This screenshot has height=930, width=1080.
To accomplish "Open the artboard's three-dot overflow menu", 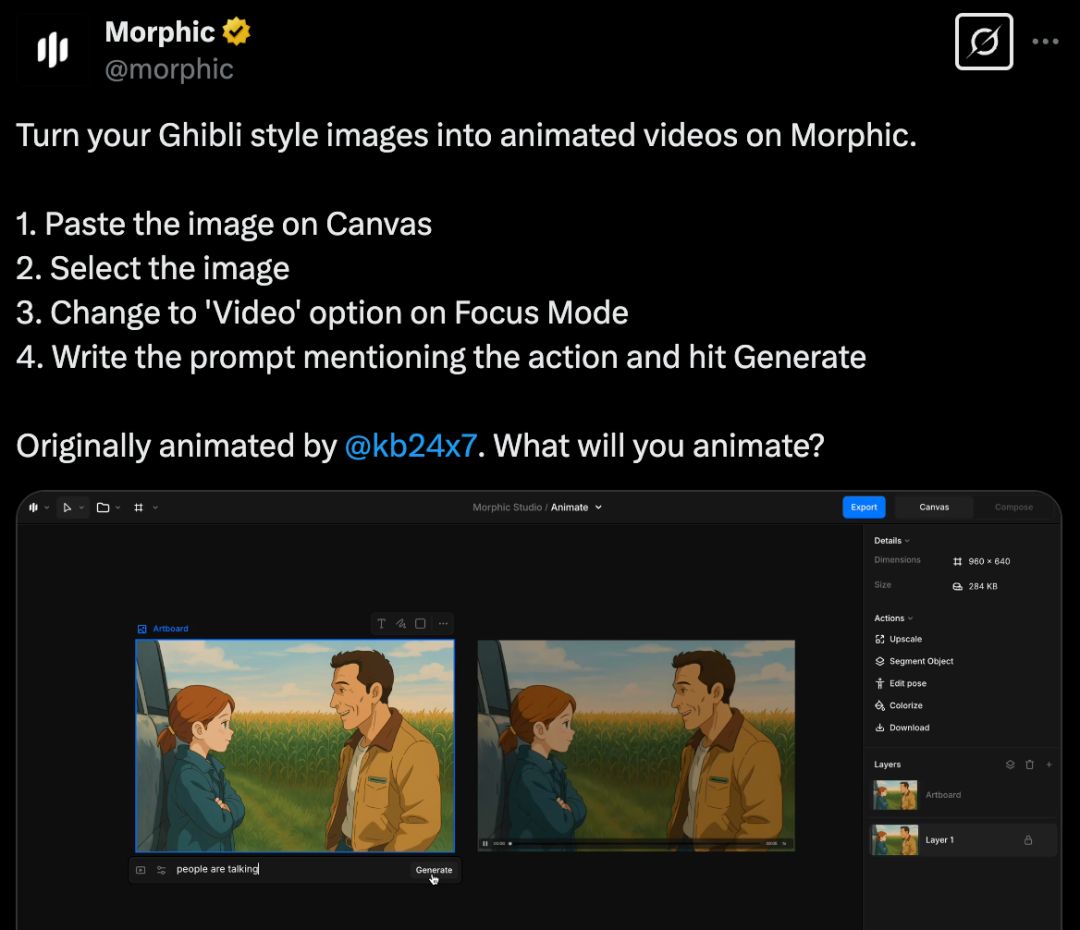I will [x=443, y=623].
